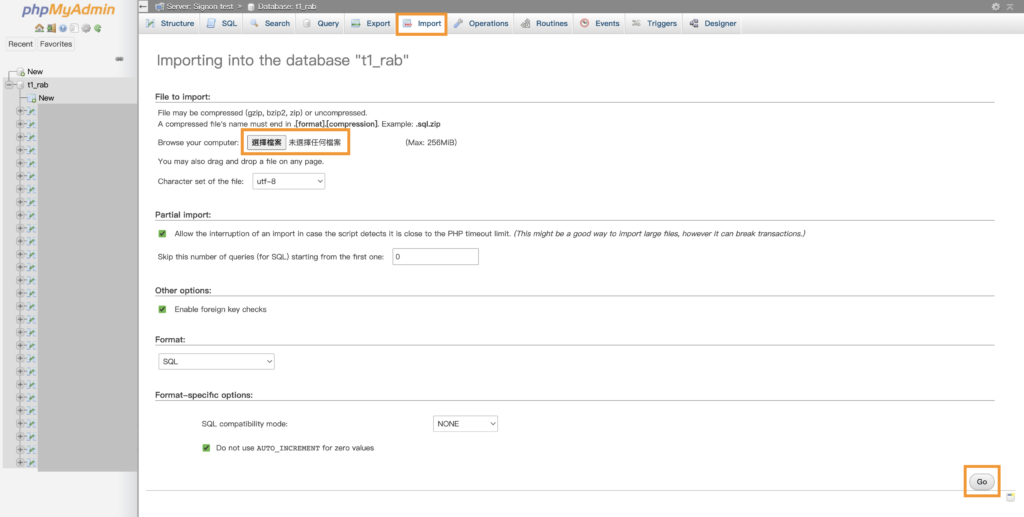The height and width of the screenshot is (517, 1024).
Task: Reload navigation panel with green arrow icon
Action: click(97, 28)
